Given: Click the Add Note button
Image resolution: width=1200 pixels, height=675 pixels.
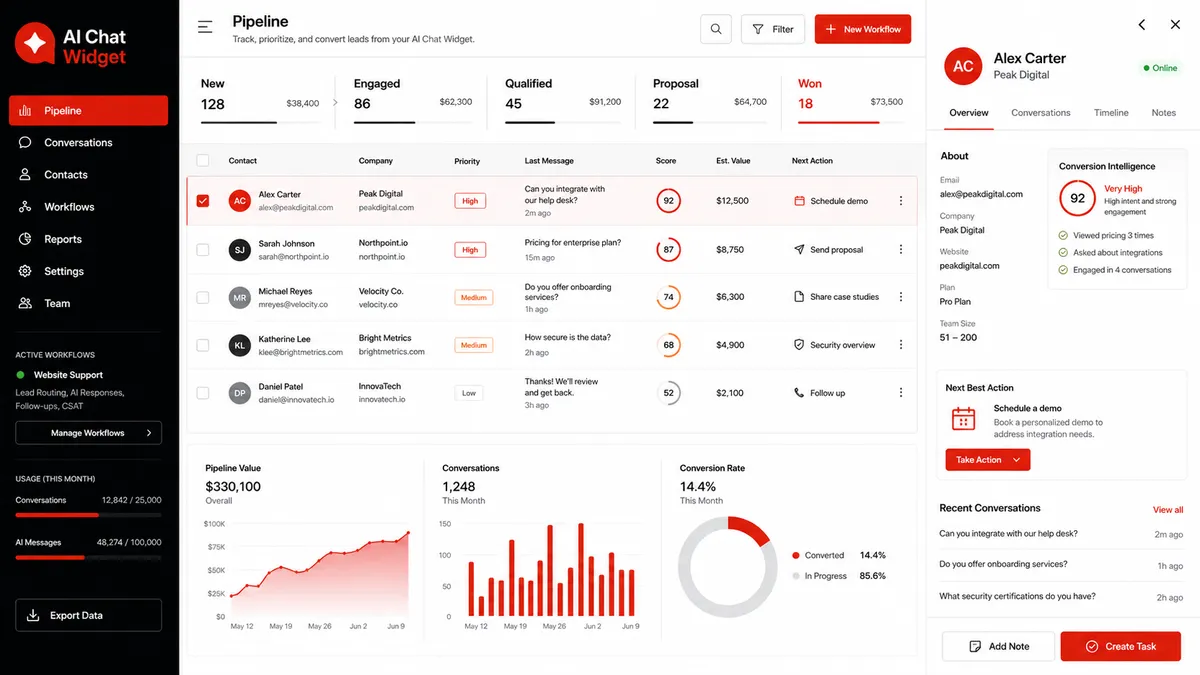Looking at the screenshot, I should [998, 646].
